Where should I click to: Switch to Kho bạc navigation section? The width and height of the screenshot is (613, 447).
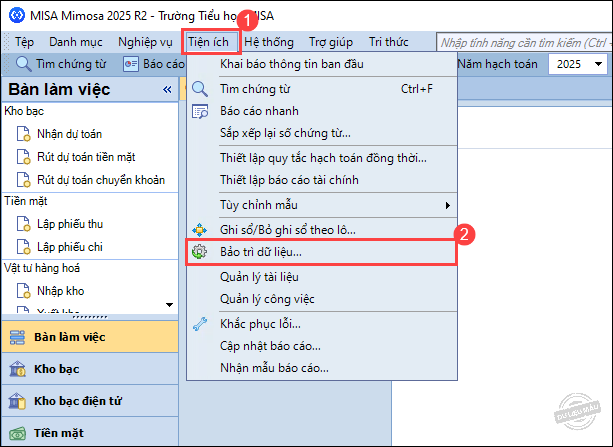tap(90, 369)
